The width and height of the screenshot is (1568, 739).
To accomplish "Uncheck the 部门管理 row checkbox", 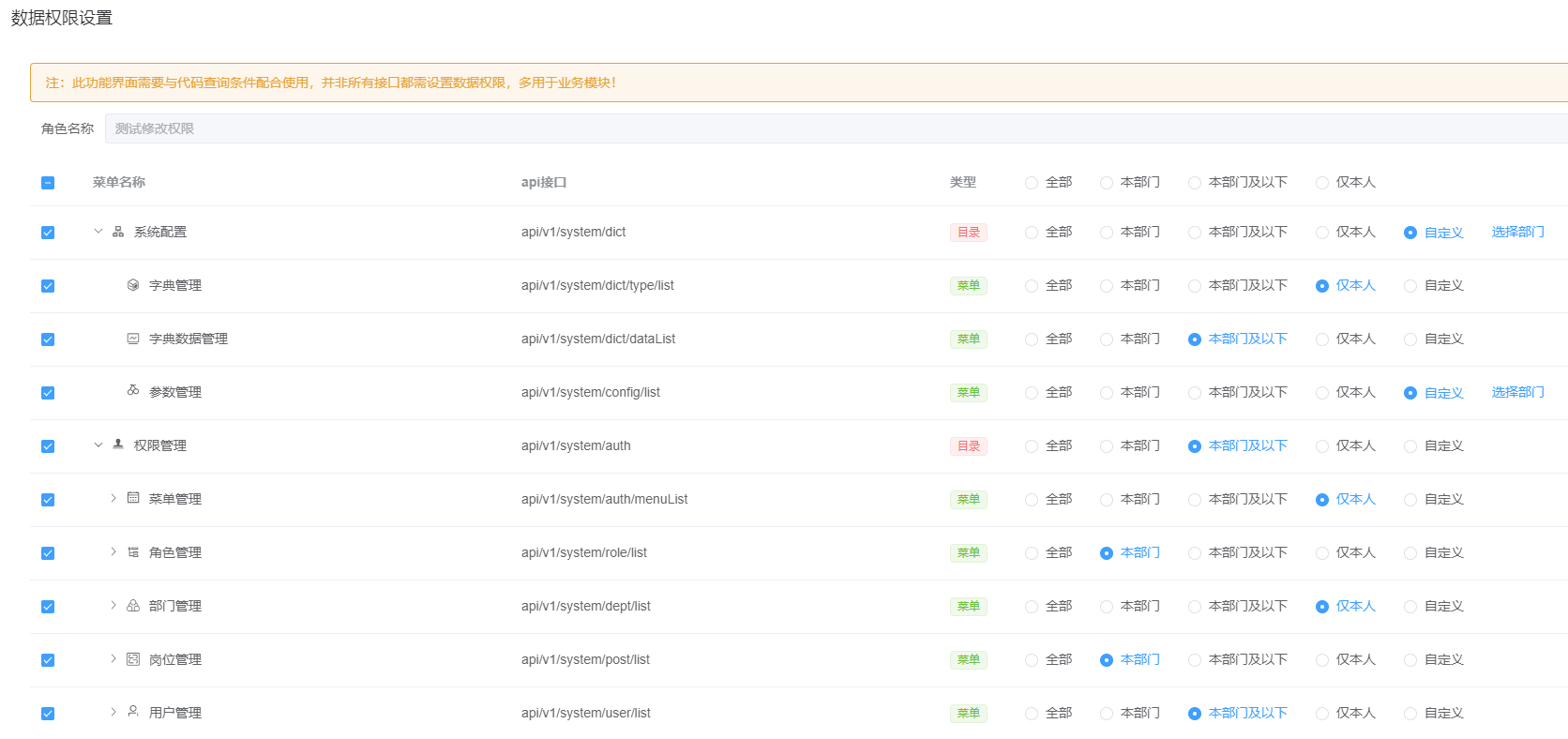I will tap(48, 607).
